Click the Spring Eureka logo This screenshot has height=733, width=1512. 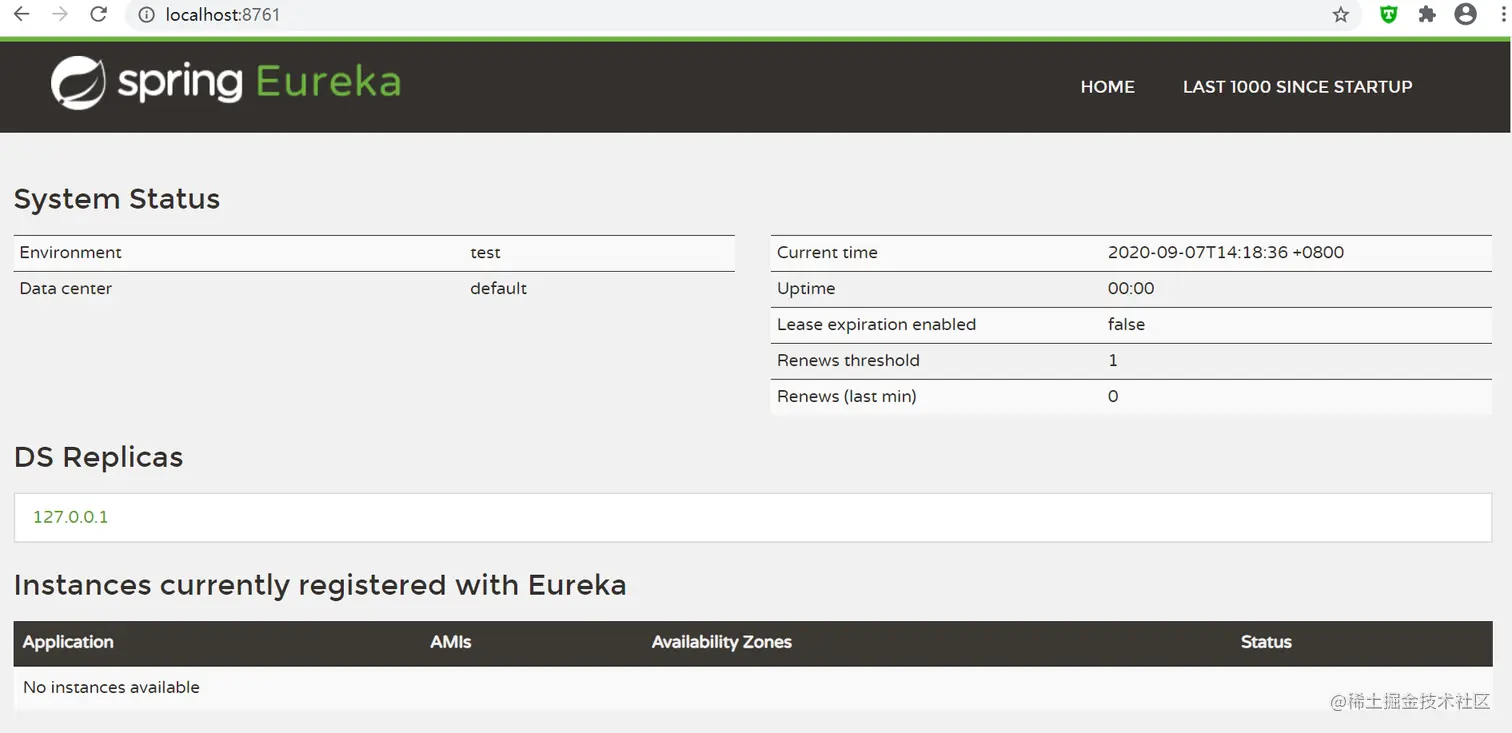coord(226,82)
